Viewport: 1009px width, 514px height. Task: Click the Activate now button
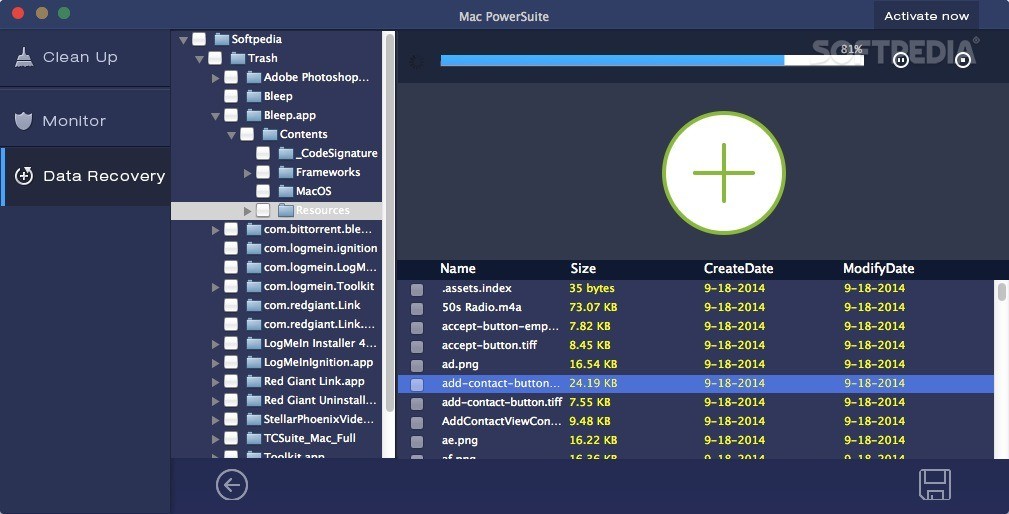click(x=926, y=16)
